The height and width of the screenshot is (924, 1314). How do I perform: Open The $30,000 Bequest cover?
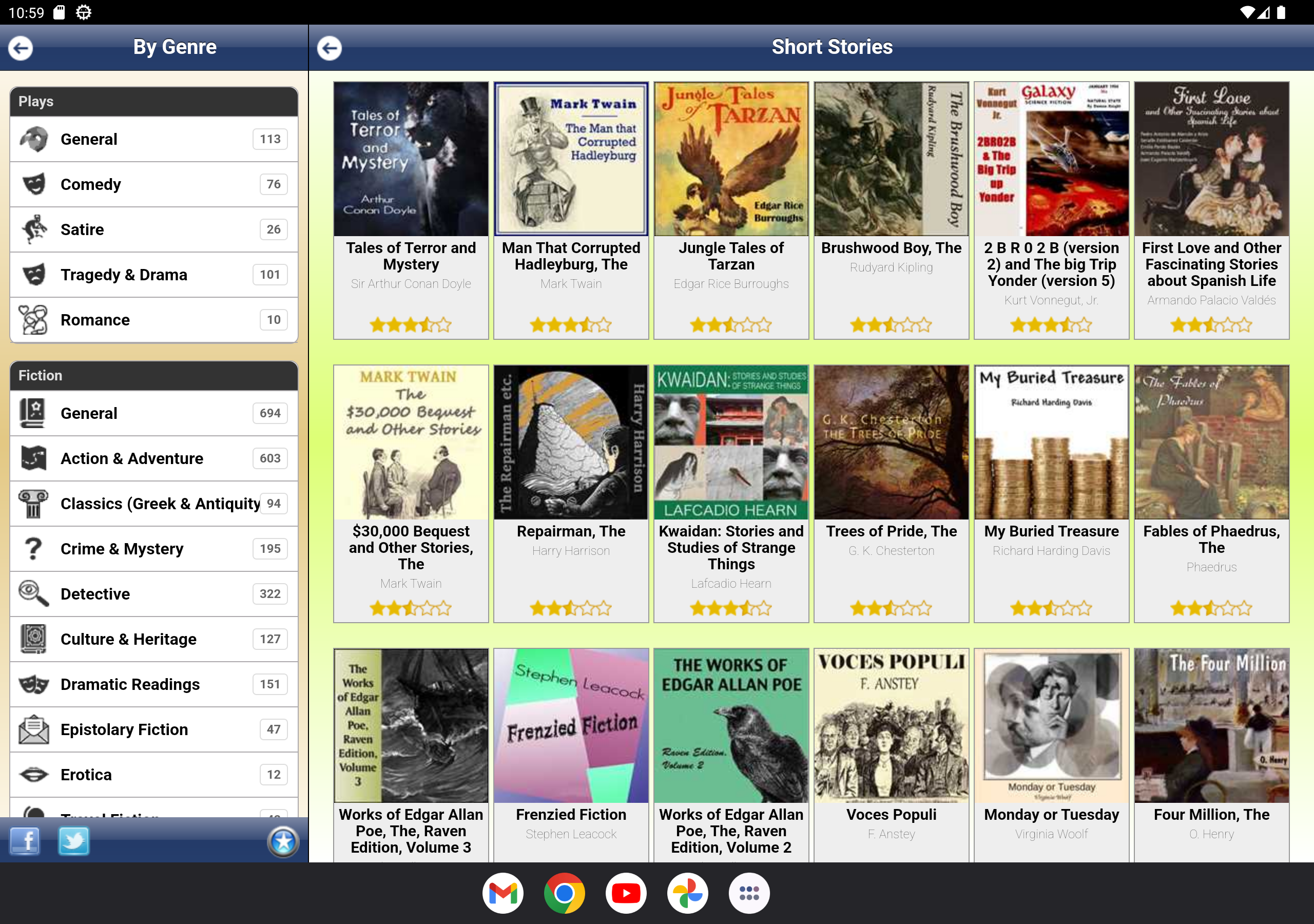click(x=411, y=442)
